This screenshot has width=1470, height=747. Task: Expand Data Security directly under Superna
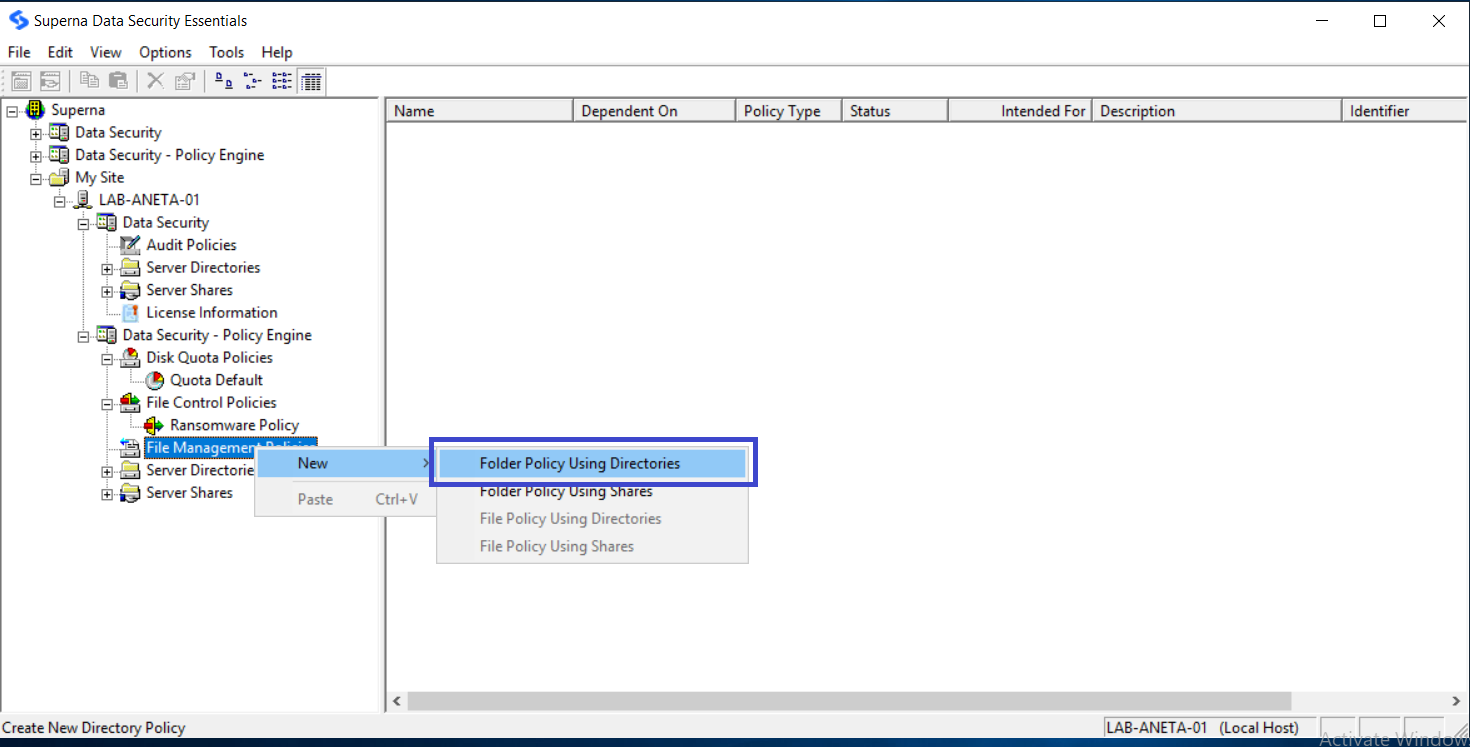[x=36, y=133]
